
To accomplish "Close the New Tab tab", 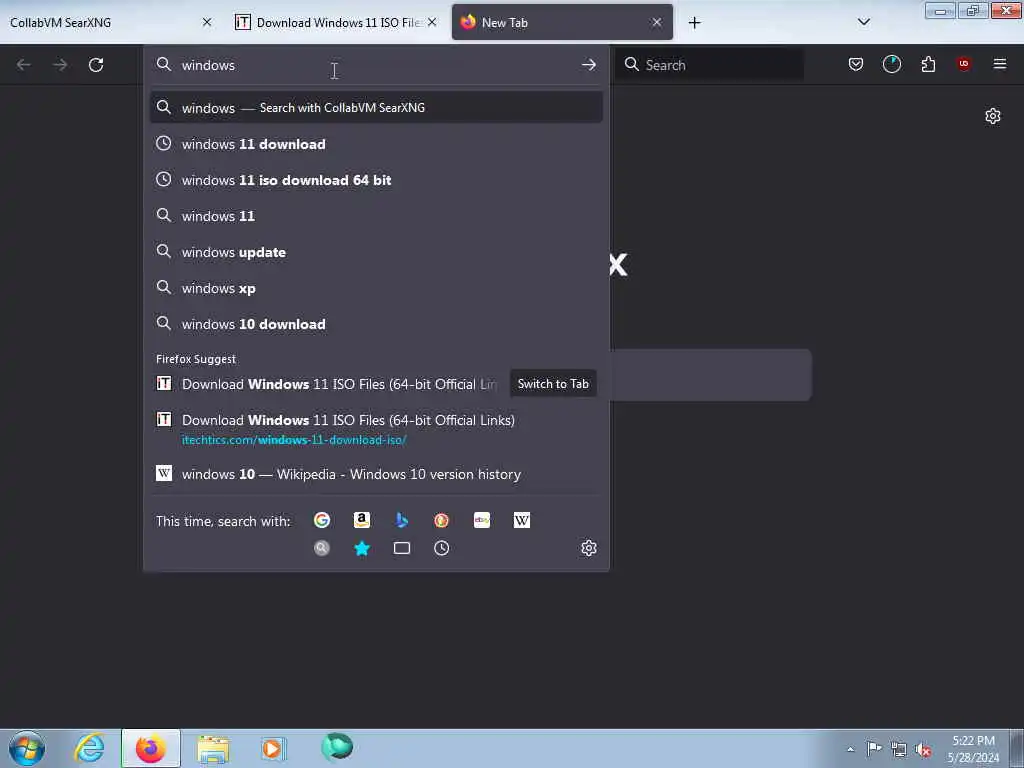I will pyautogui.click(x=656, y=22).
